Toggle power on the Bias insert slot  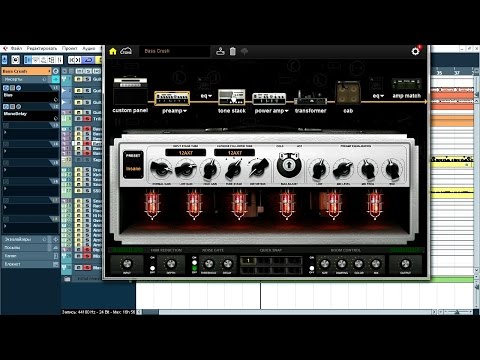pyautogui.click(x=6, y=88)
